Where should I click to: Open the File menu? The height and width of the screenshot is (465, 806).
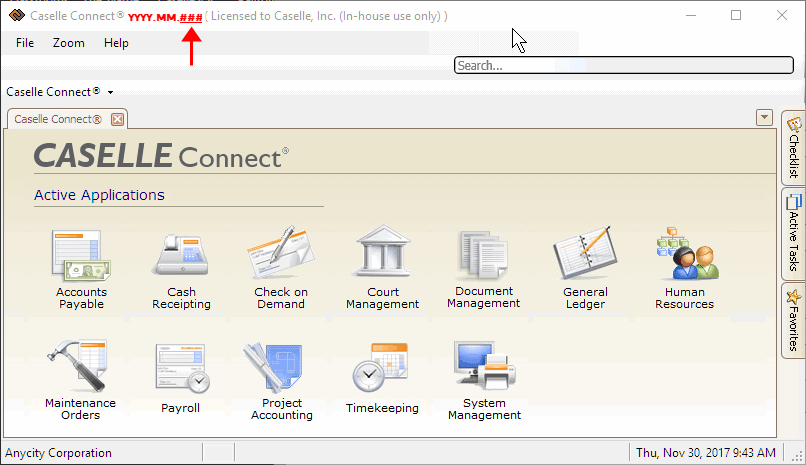click(25, 43)
